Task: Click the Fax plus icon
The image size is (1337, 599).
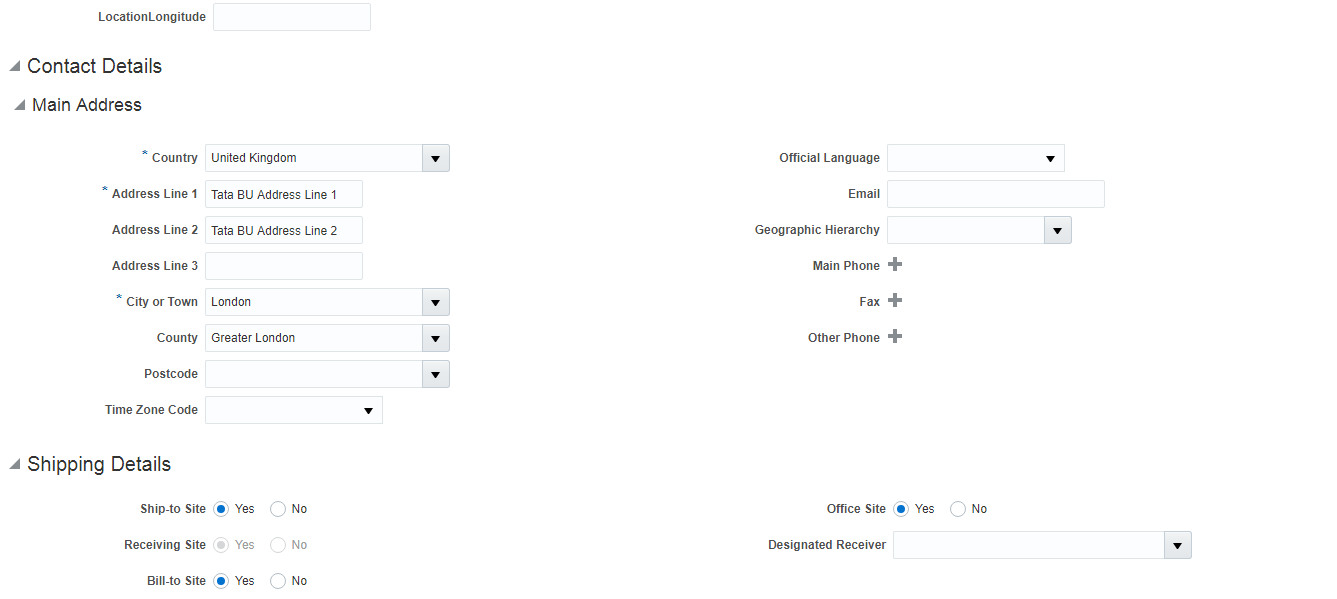Action: click(895, 301)
